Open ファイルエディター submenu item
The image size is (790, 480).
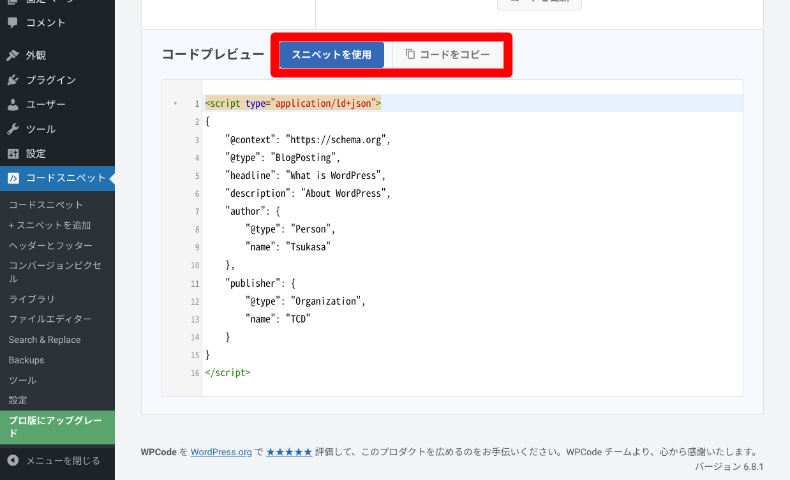[50, 319]
